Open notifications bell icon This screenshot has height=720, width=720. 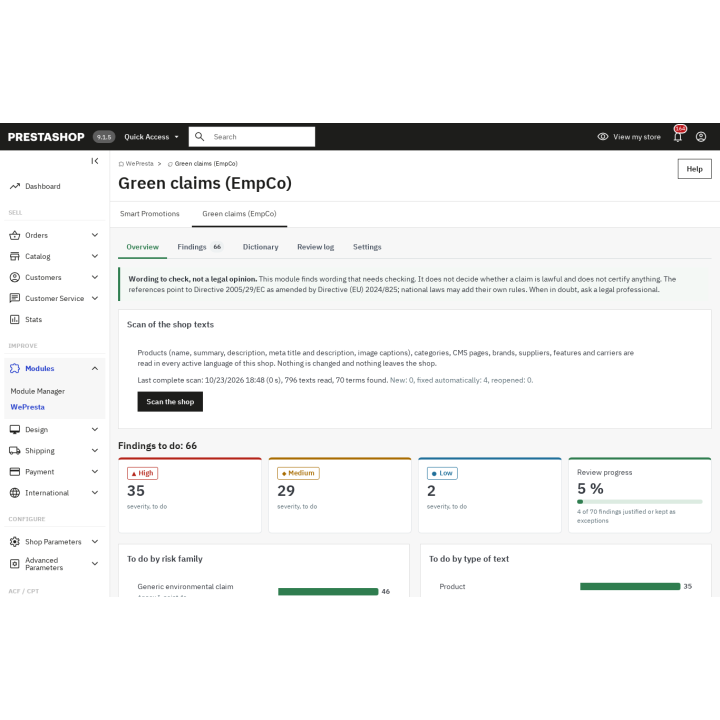tap(678, 137)
